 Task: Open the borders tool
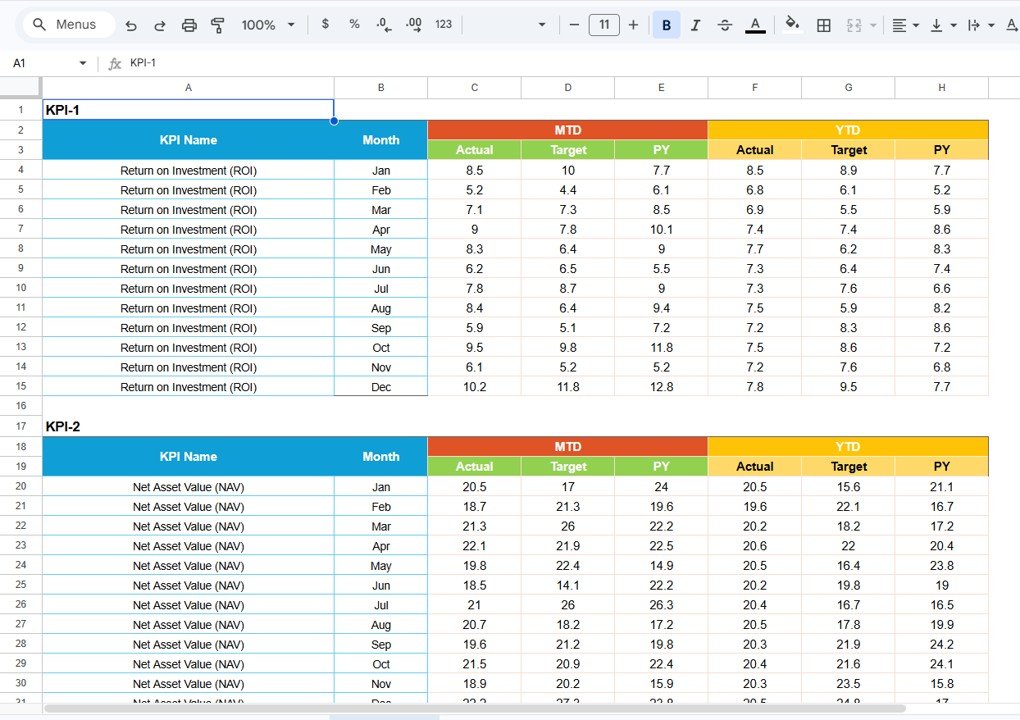coord(823,24)
